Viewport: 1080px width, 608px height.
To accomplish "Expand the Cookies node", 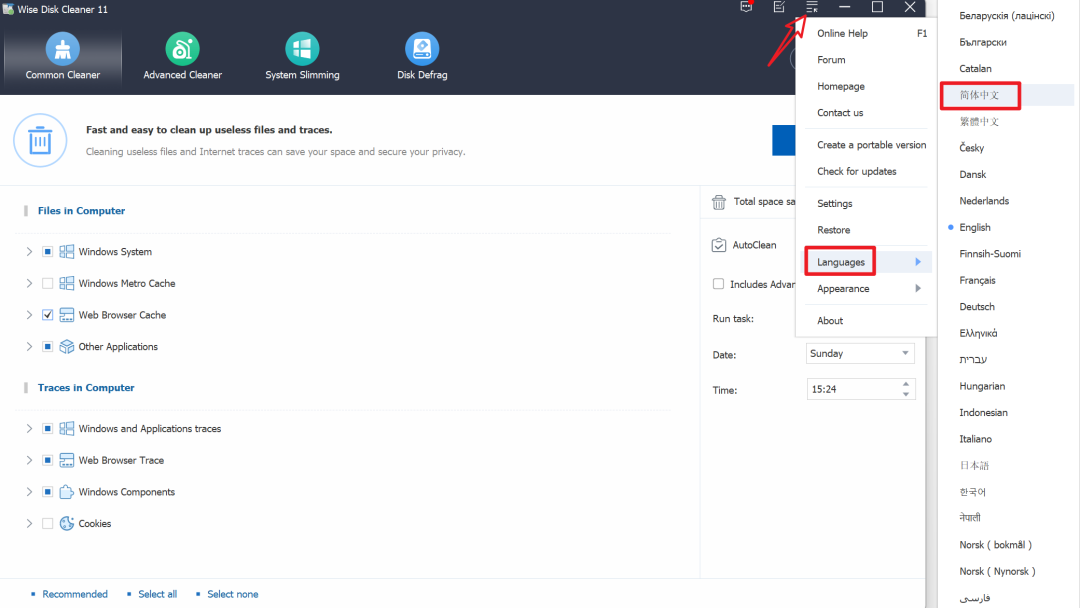I will tap(29, 523).
